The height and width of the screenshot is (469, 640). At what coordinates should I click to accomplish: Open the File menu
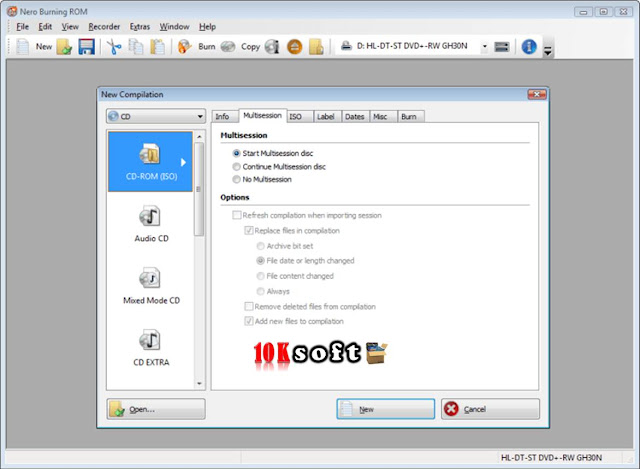[x=22, y=27]
